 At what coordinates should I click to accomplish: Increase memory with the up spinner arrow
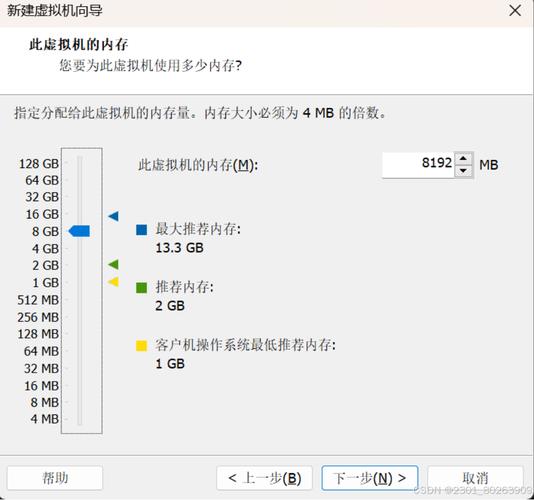(463, 159)
